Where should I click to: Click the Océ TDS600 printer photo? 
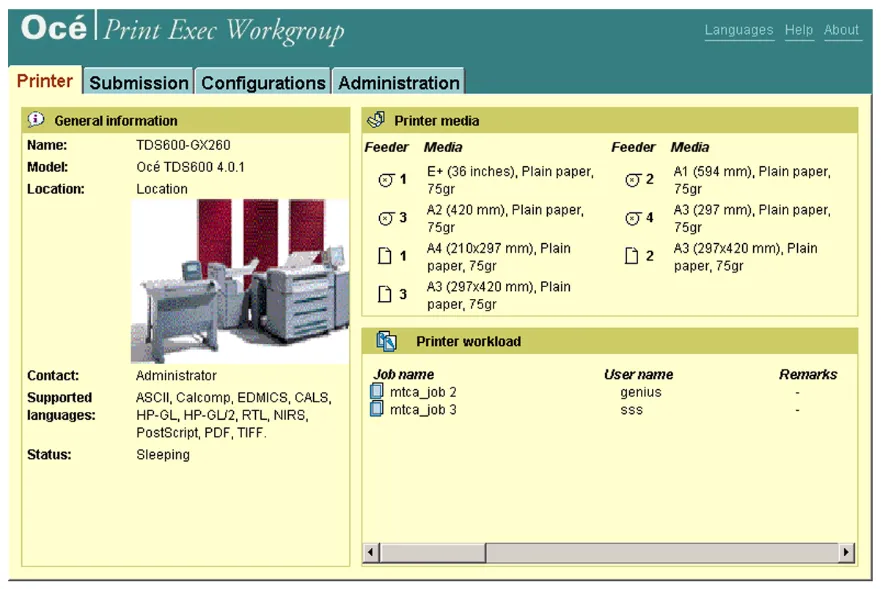(x=240, y=281)
